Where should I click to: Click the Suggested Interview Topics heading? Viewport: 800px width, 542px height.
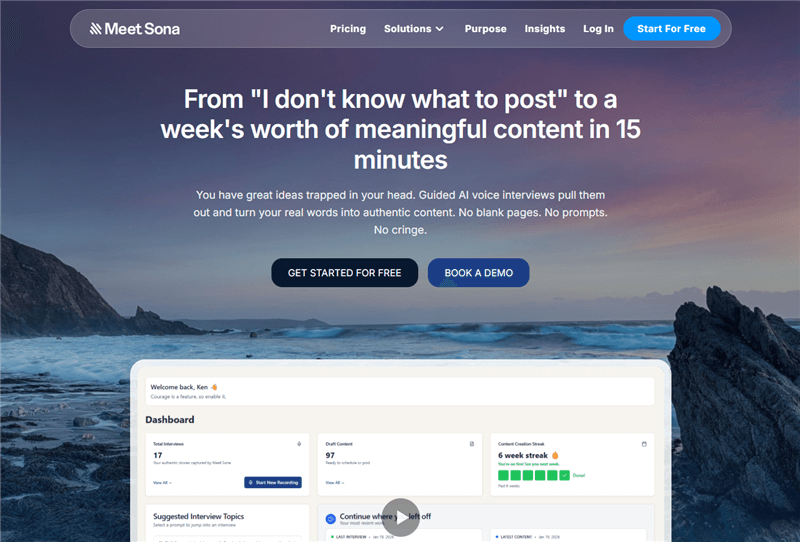198,516
